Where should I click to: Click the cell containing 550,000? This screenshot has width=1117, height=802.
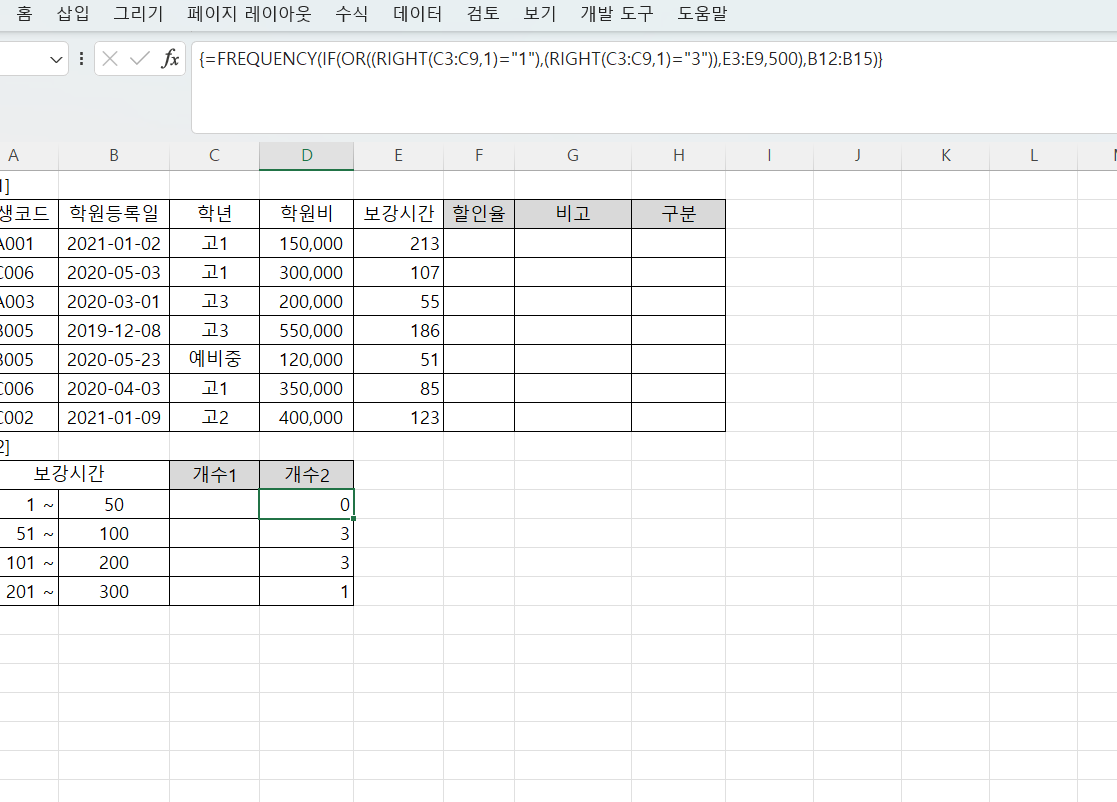click(x=306, y=330)
